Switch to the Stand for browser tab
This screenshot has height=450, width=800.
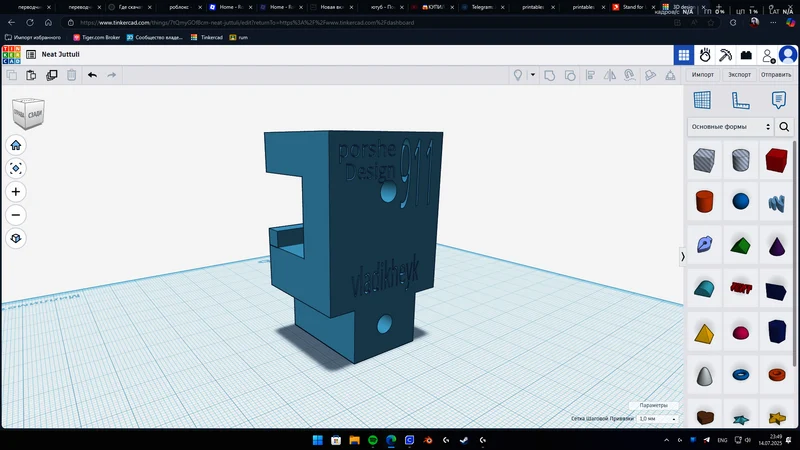633,7
